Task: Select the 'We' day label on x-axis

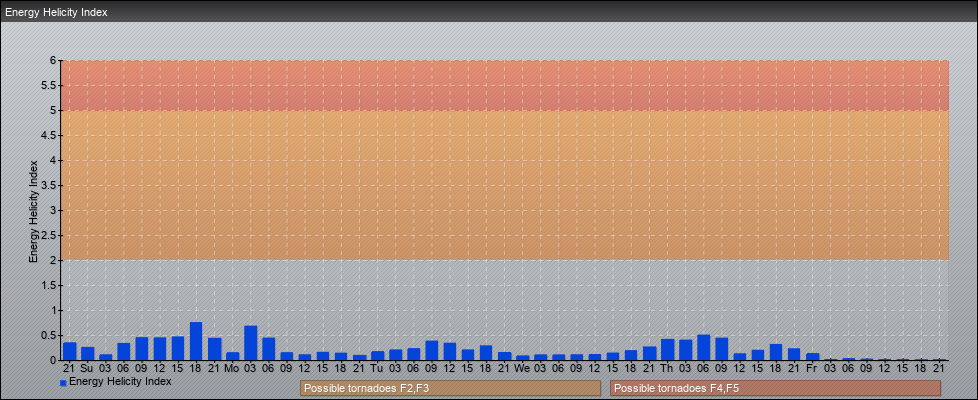Action: tap(522, 368)
